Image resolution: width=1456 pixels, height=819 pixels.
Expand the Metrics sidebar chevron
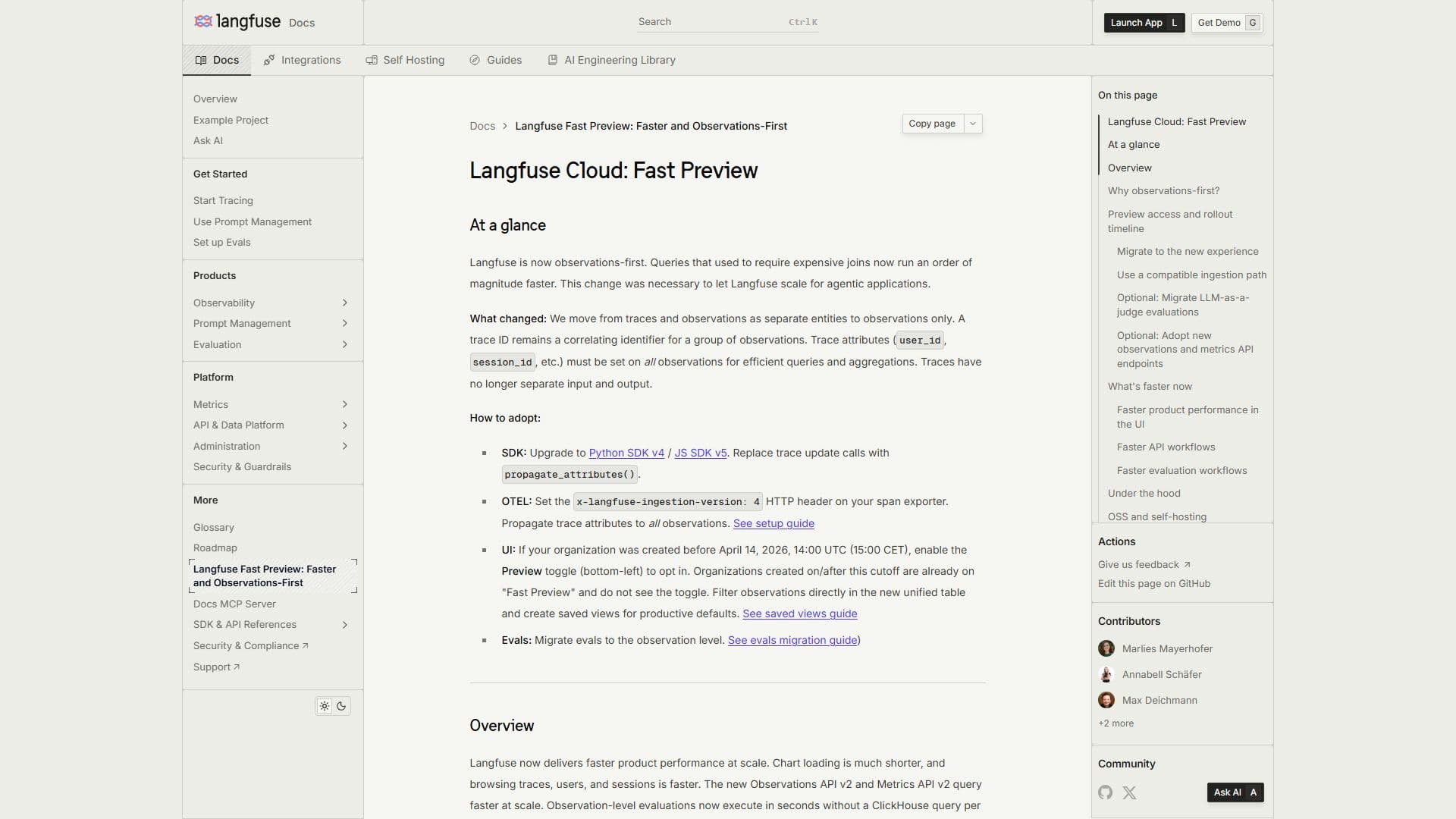[x=345, y=404]
